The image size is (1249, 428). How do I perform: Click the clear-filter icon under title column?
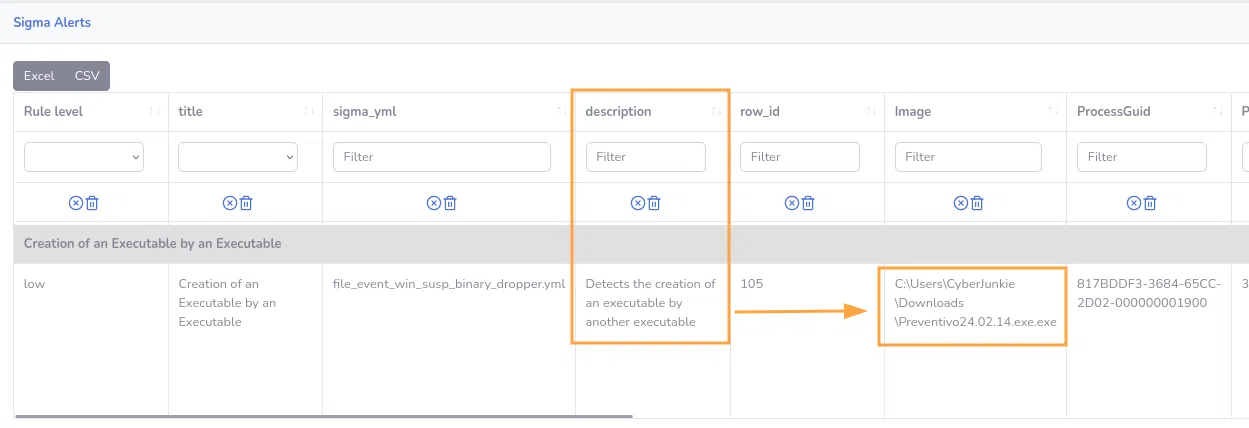[230, 203]
